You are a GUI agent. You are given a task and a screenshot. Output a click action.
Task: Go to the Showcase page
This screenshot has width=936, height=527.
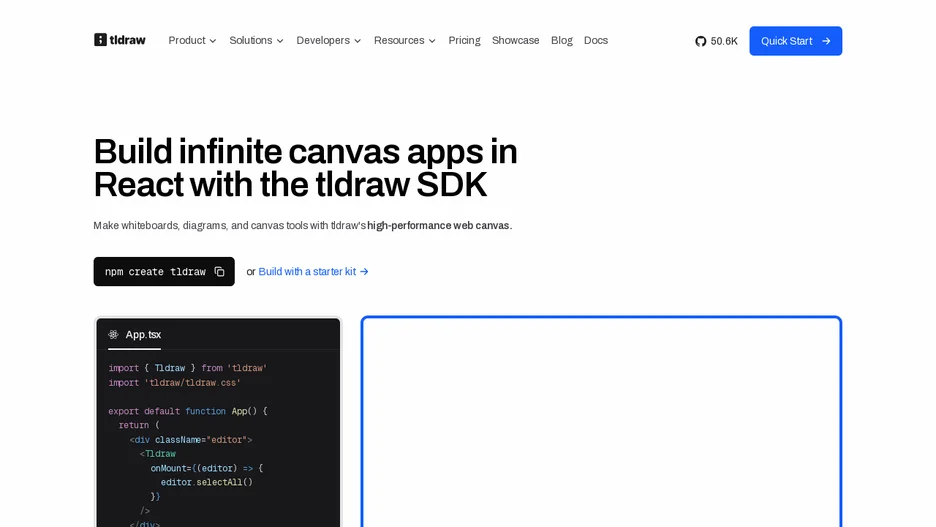[x=515, y=41]
